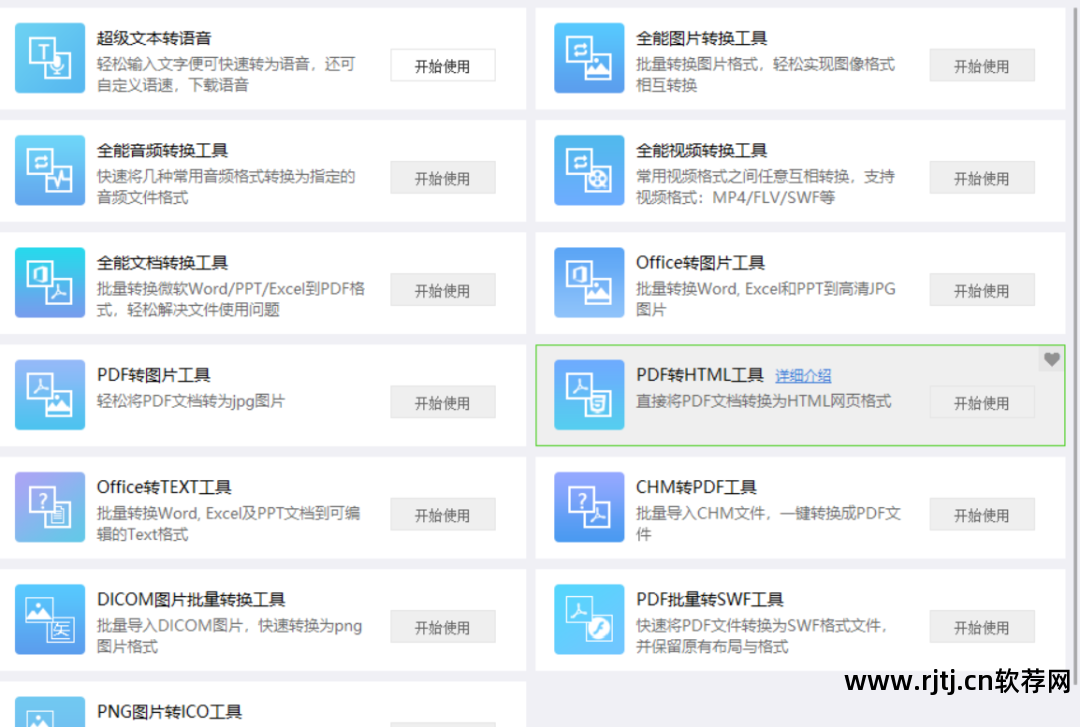Viewport: 1080px width, 727px height.
Task: Select the PDF转HTML工具 title
Action: (700, 375)
